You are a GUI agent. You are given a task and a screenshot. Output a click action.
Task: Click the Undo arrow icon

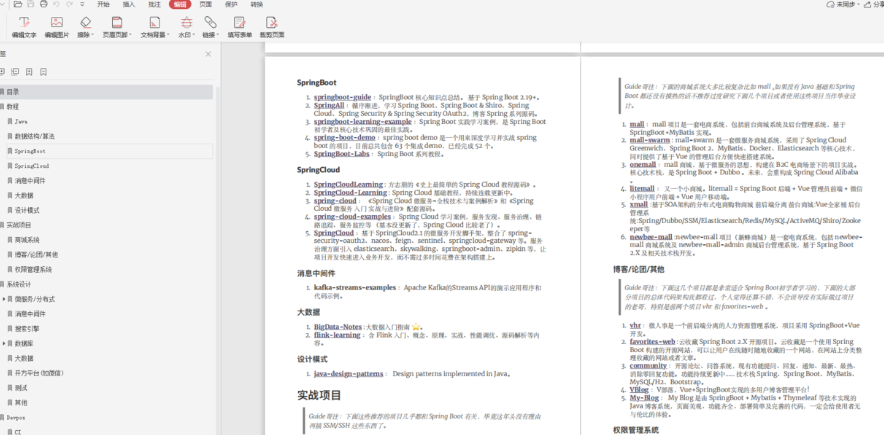point(56,4)
